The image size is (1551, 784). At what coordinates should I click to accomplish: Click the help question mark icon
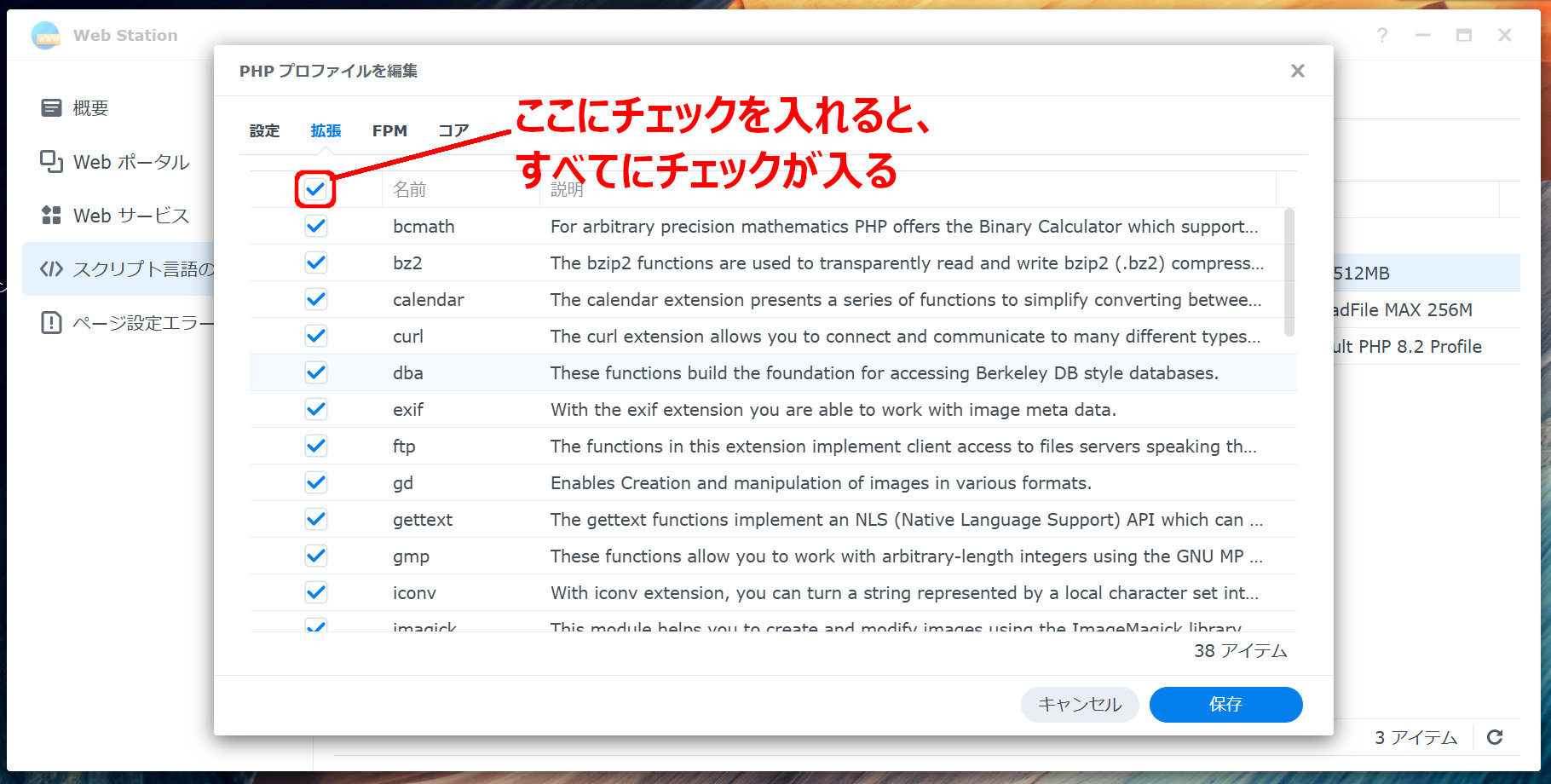tap(1381, 35)
